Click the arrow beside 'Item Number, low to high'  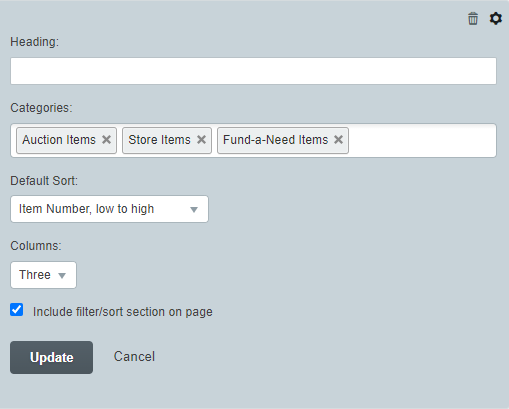(x=194, y=209)
